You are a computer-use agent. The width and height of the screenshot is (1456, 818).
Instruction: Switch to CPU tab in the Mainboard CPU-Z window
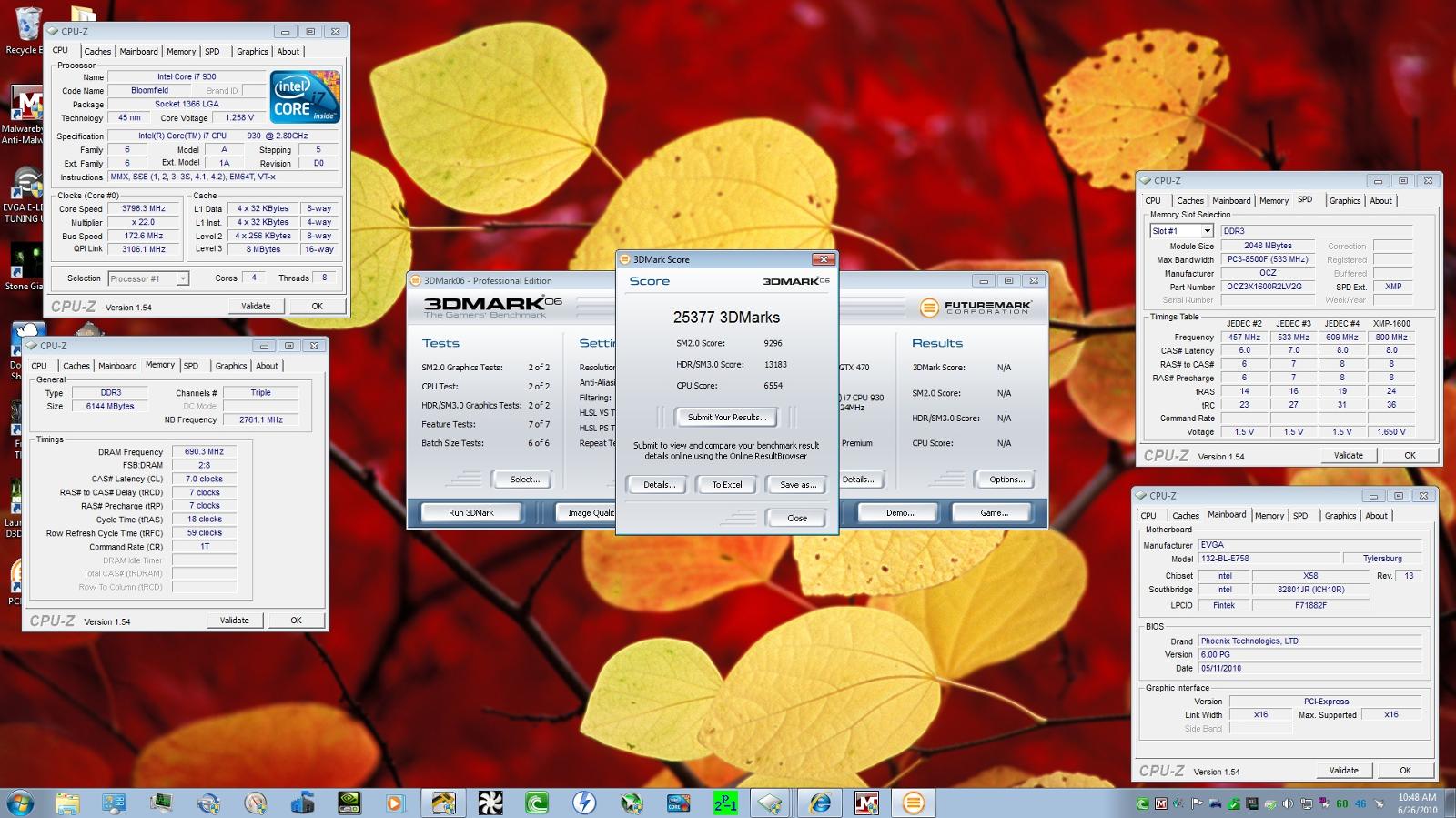coord(1148,516)
